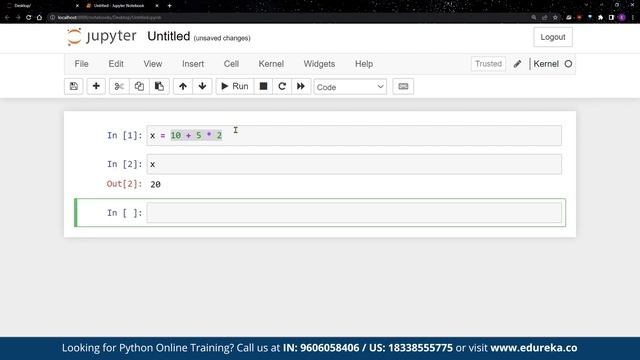Restart kernel and re-run whole notebook
This screenshot has height=360, width=640.
pyautogui.click(x=301, y=86)
